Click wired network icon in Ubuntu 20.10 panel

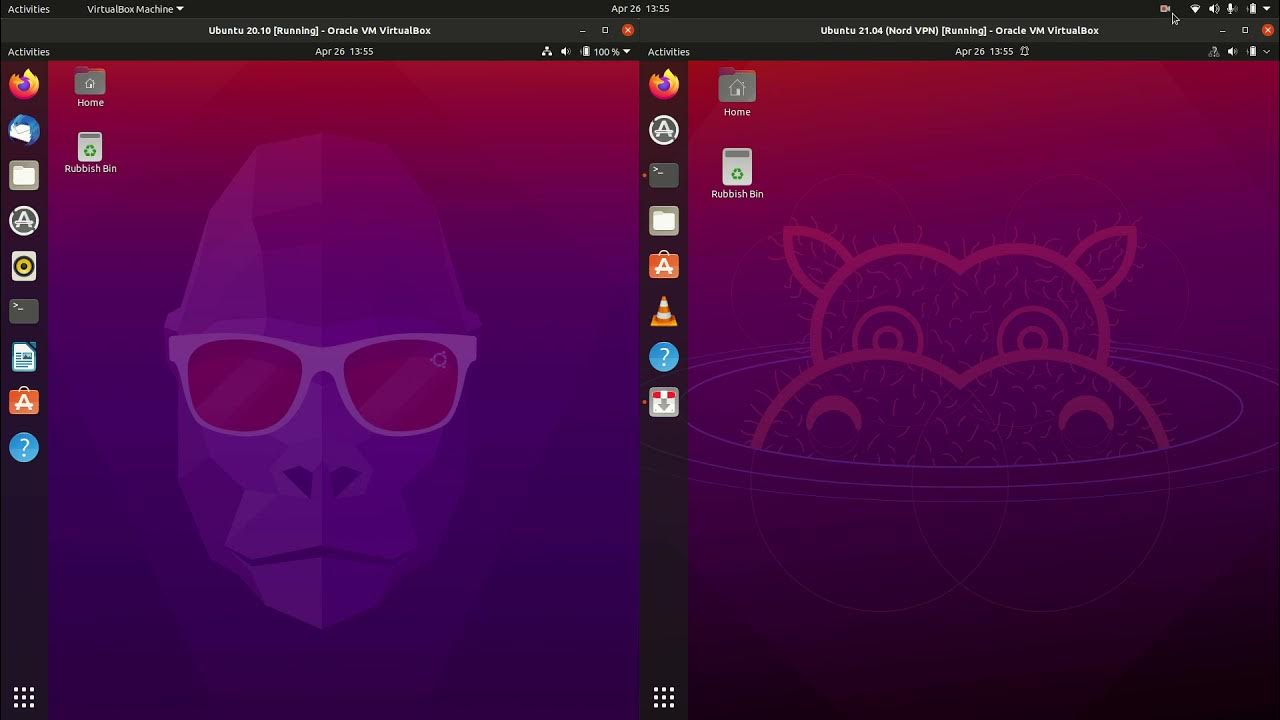547,51
